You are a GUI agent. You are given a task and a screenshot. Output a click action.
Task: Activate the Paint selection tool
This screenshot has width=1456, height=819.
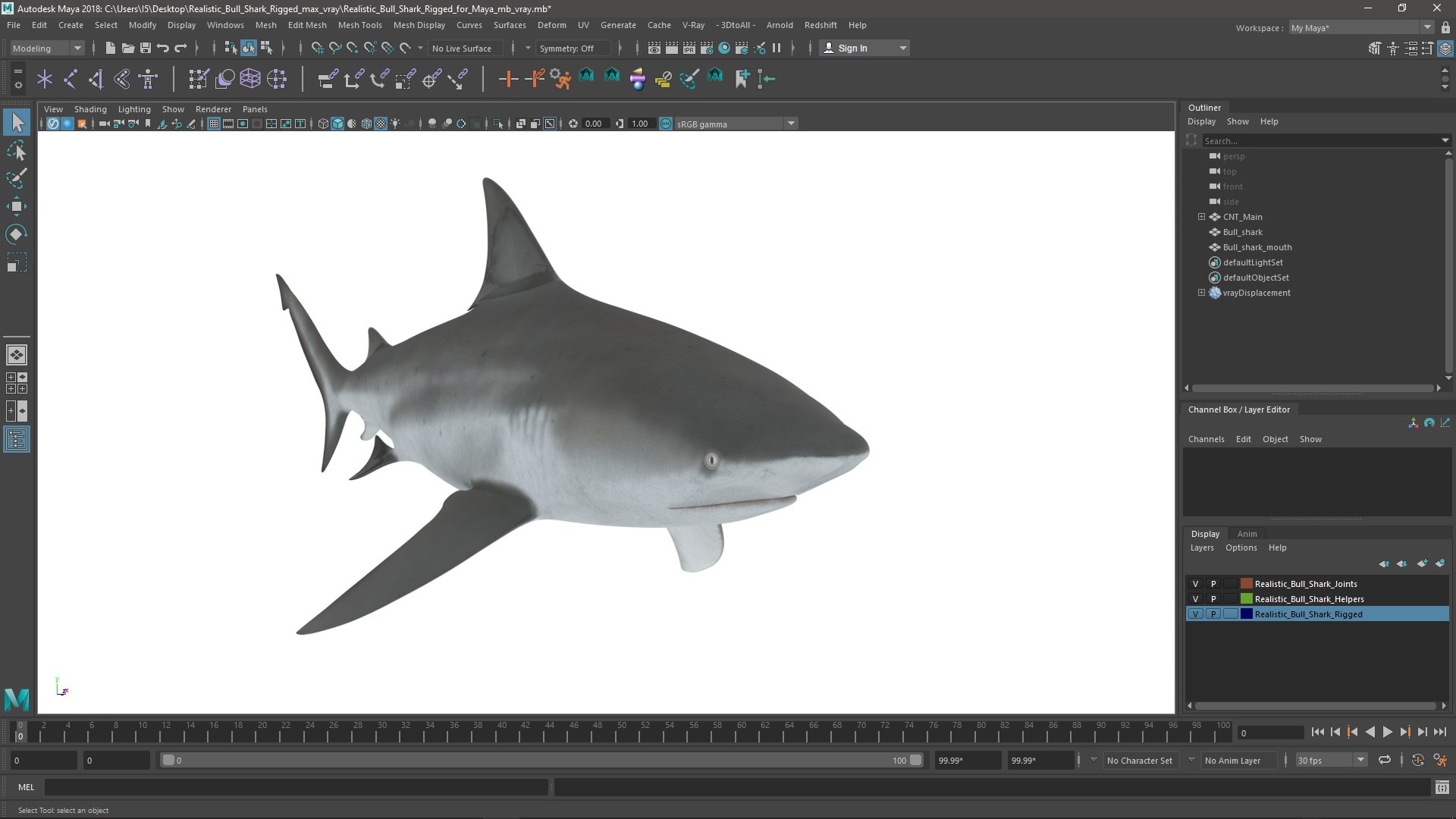click(x=17, y=178)
